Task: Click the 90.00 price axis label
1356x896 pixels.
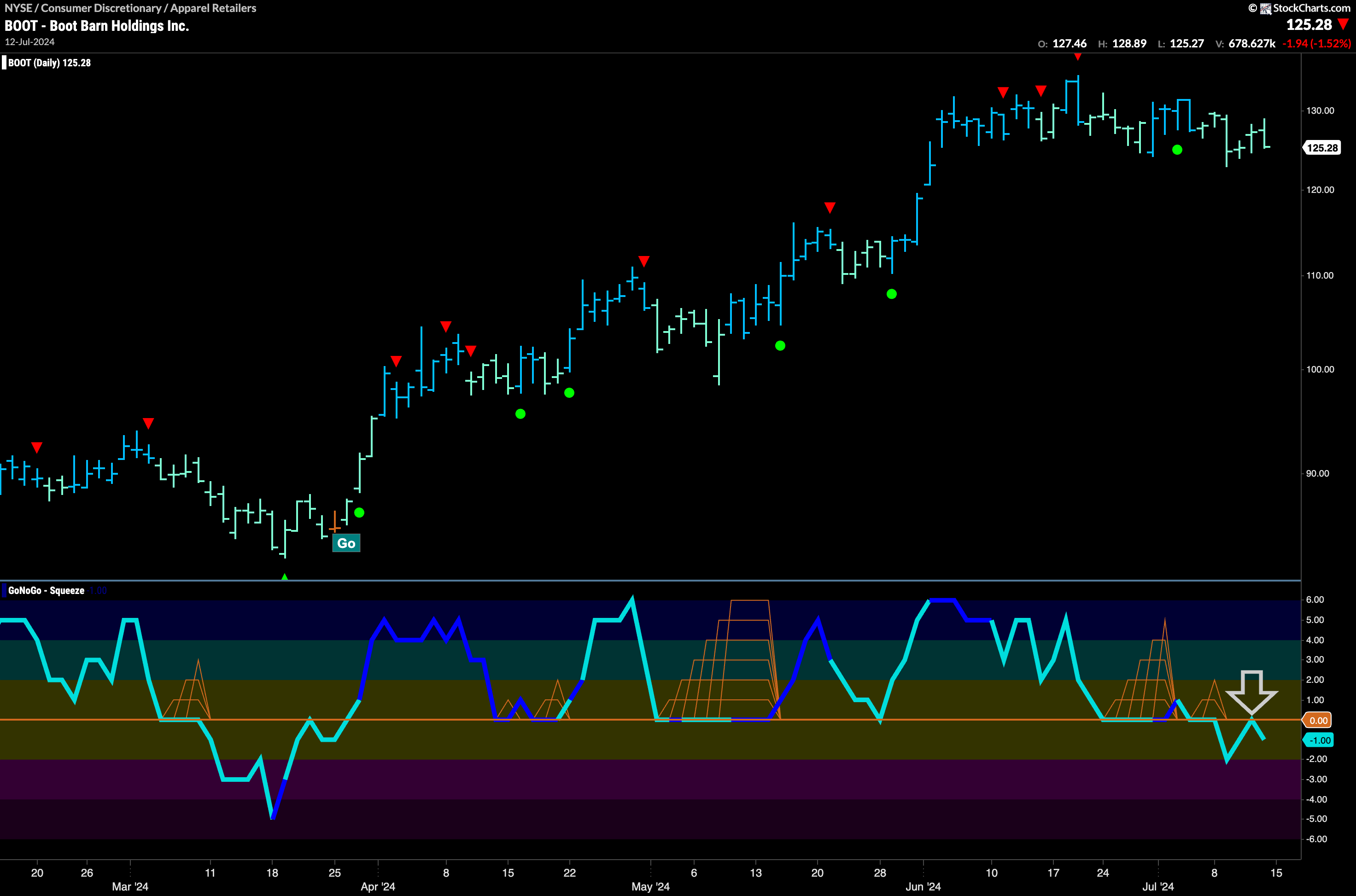Action: (x=1318, y=473)
